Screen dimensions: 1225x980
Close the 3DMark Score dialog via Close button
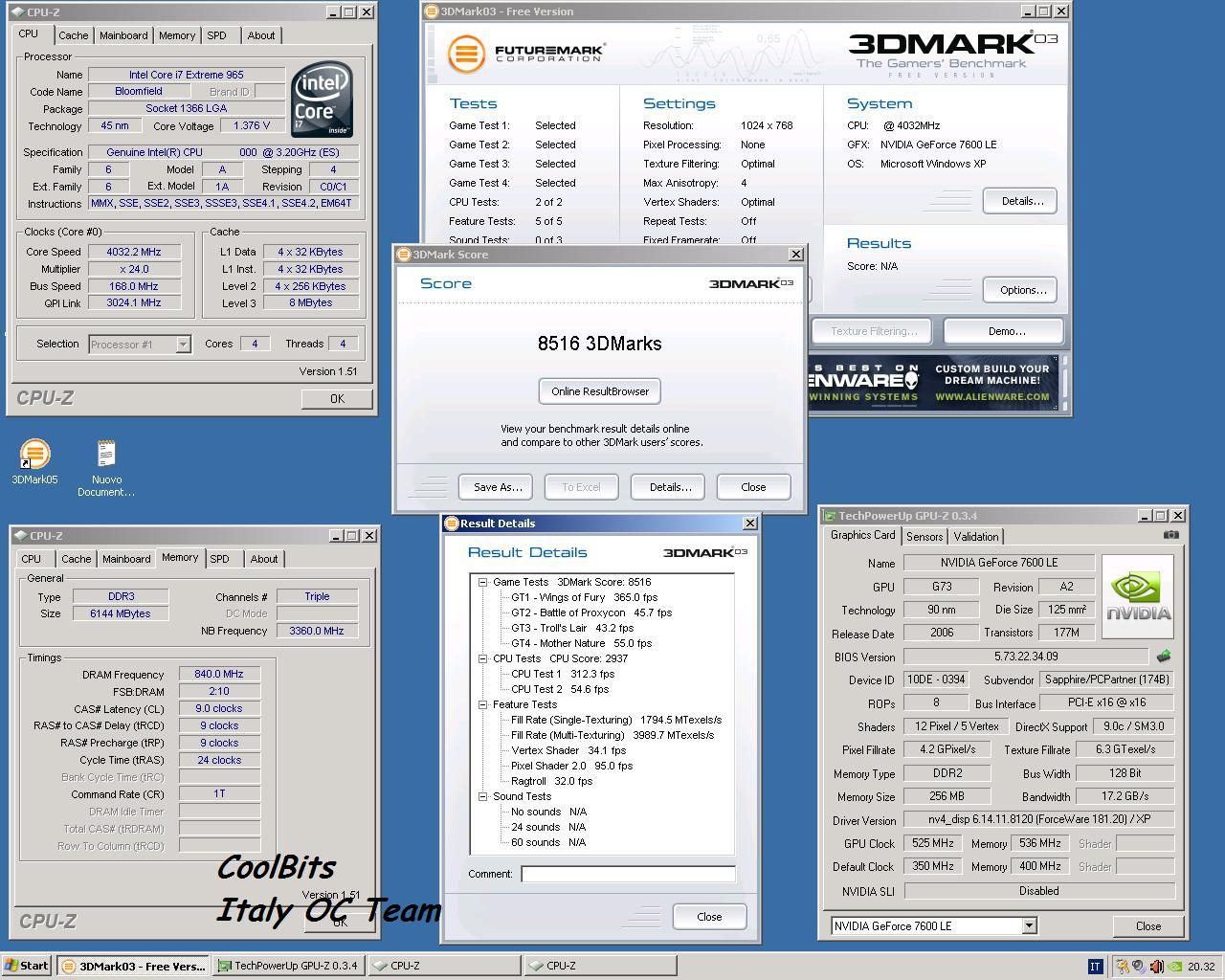click(x=753, y=487)
